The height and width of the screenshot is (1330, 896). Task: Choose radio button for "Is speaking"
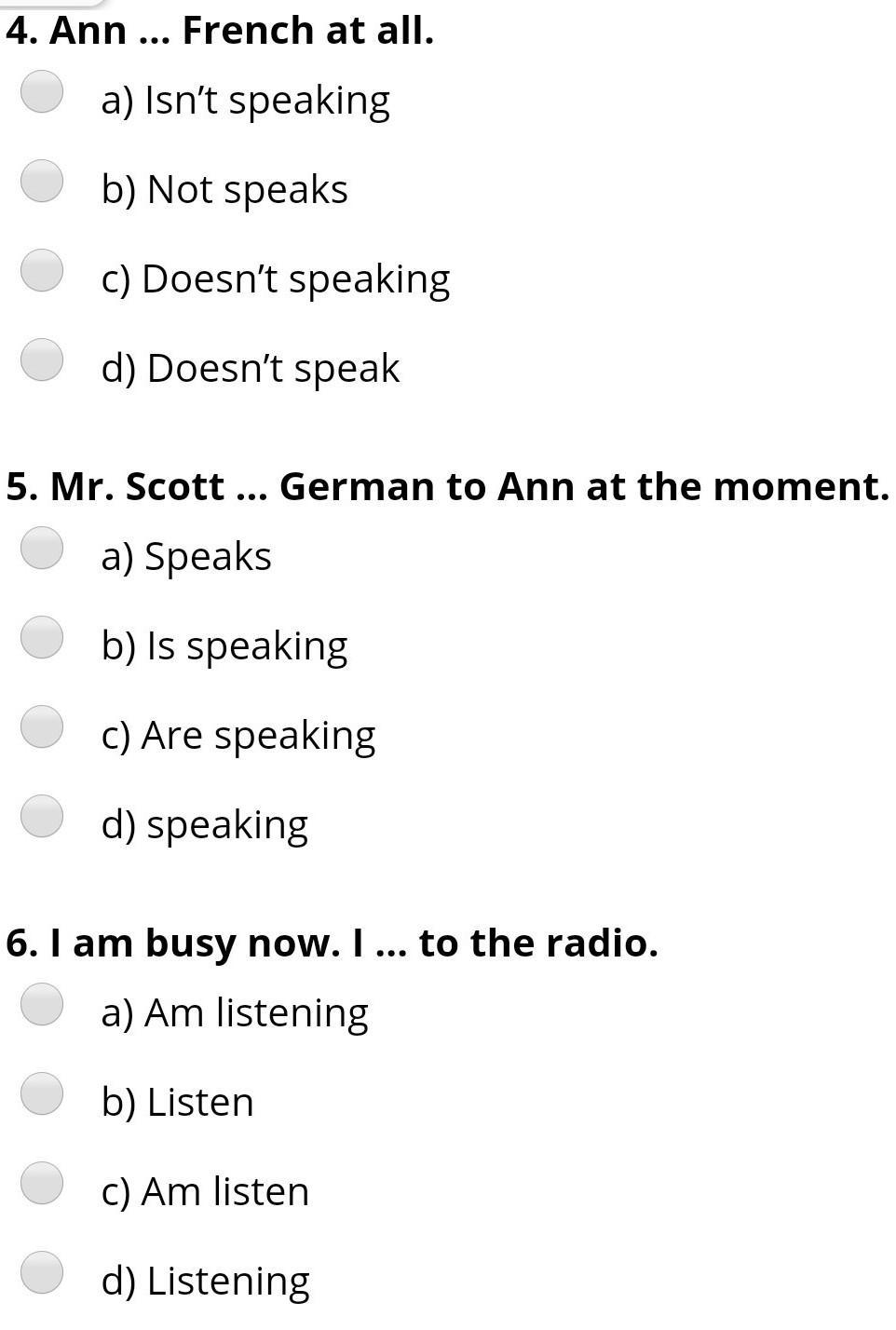[x=42, y=637]
